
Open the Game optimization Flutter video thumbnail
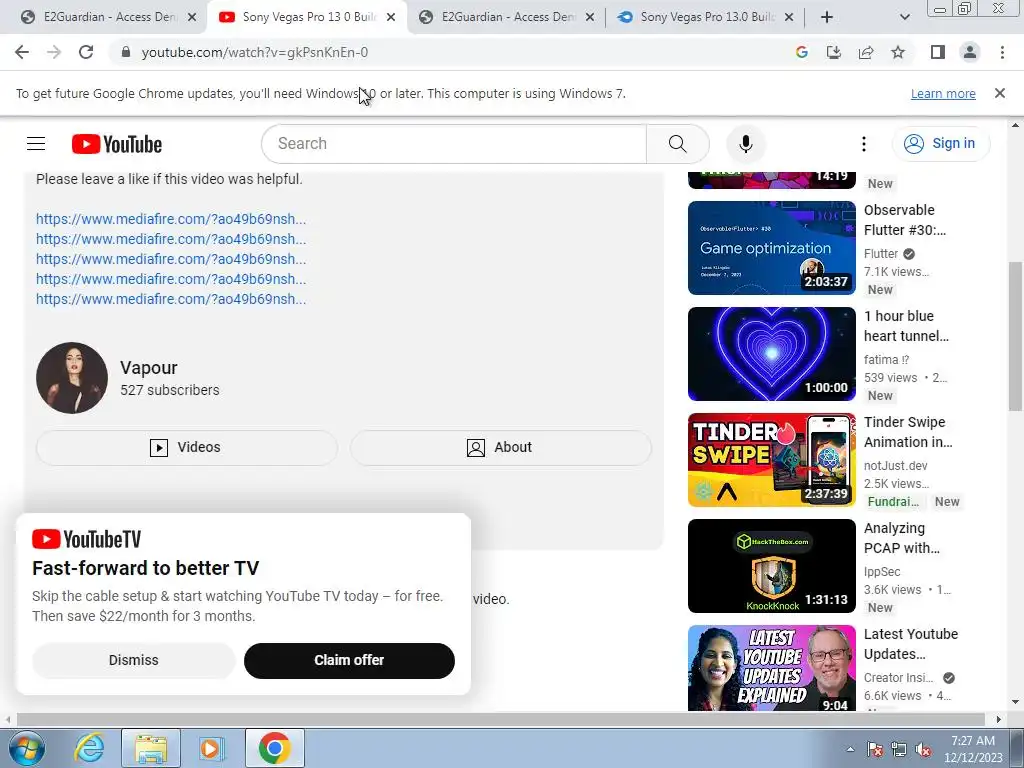click(771, 248)
